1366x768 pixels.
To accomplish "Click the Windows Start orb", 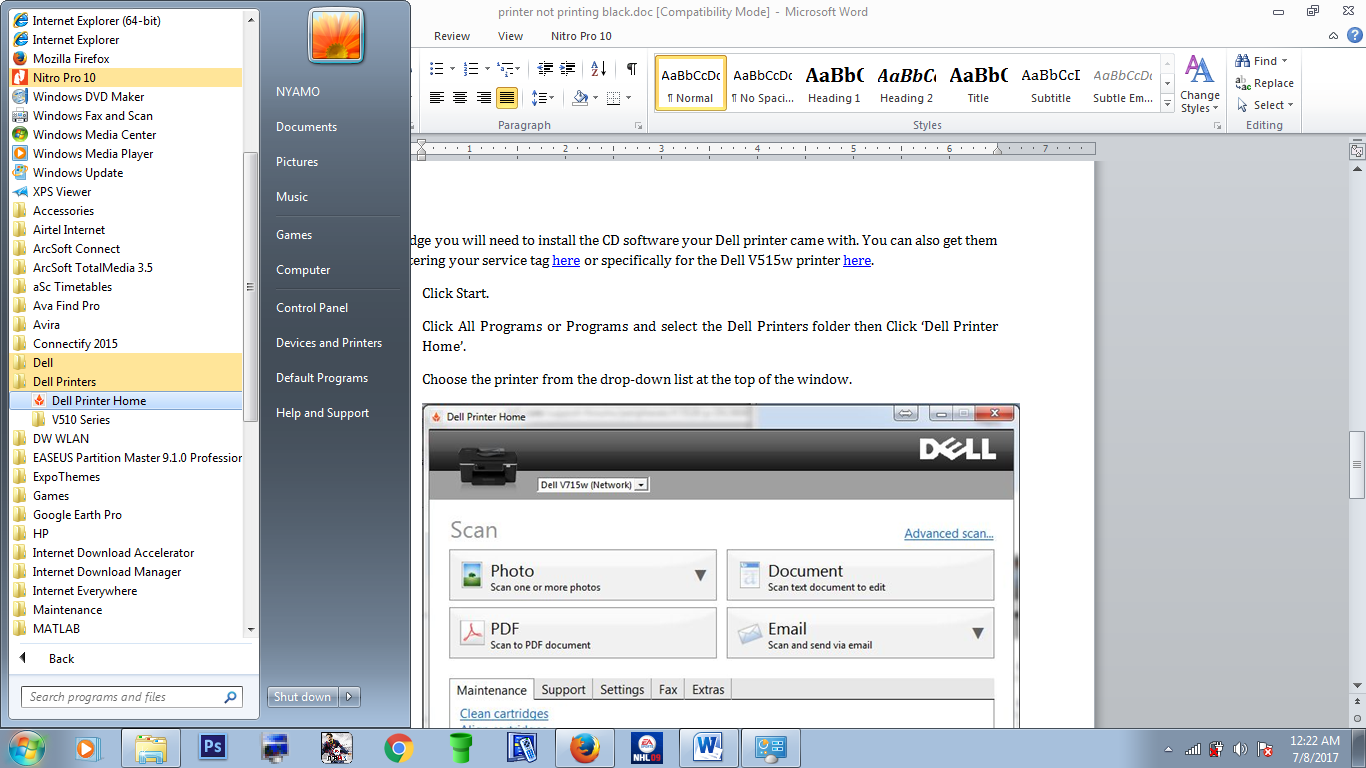I will (x=26, y=747).
